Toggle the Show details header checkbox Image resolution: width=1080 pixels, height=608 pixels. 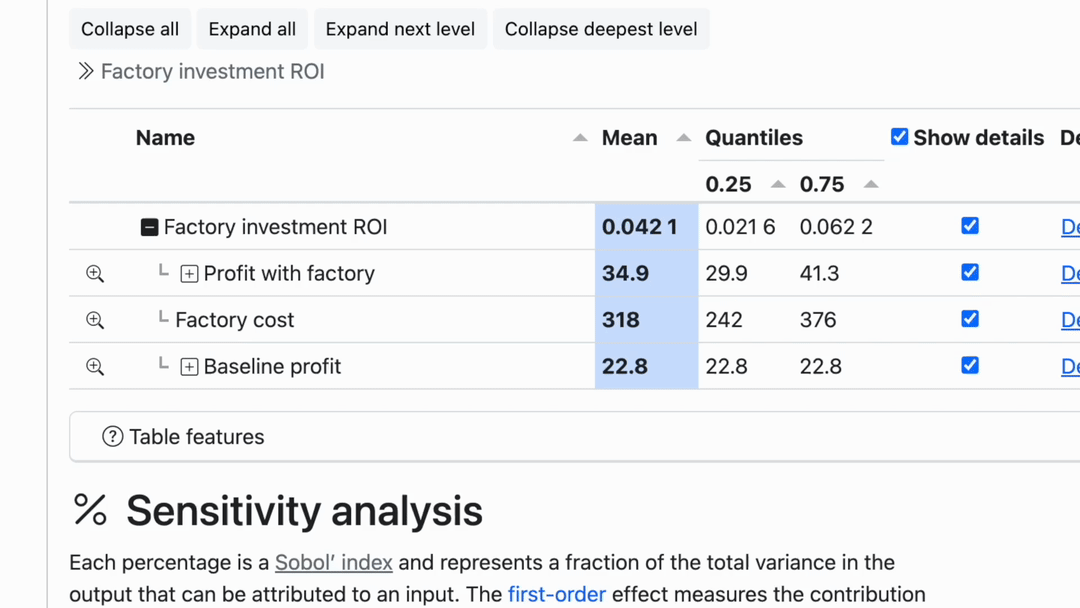tap(900, 137)
